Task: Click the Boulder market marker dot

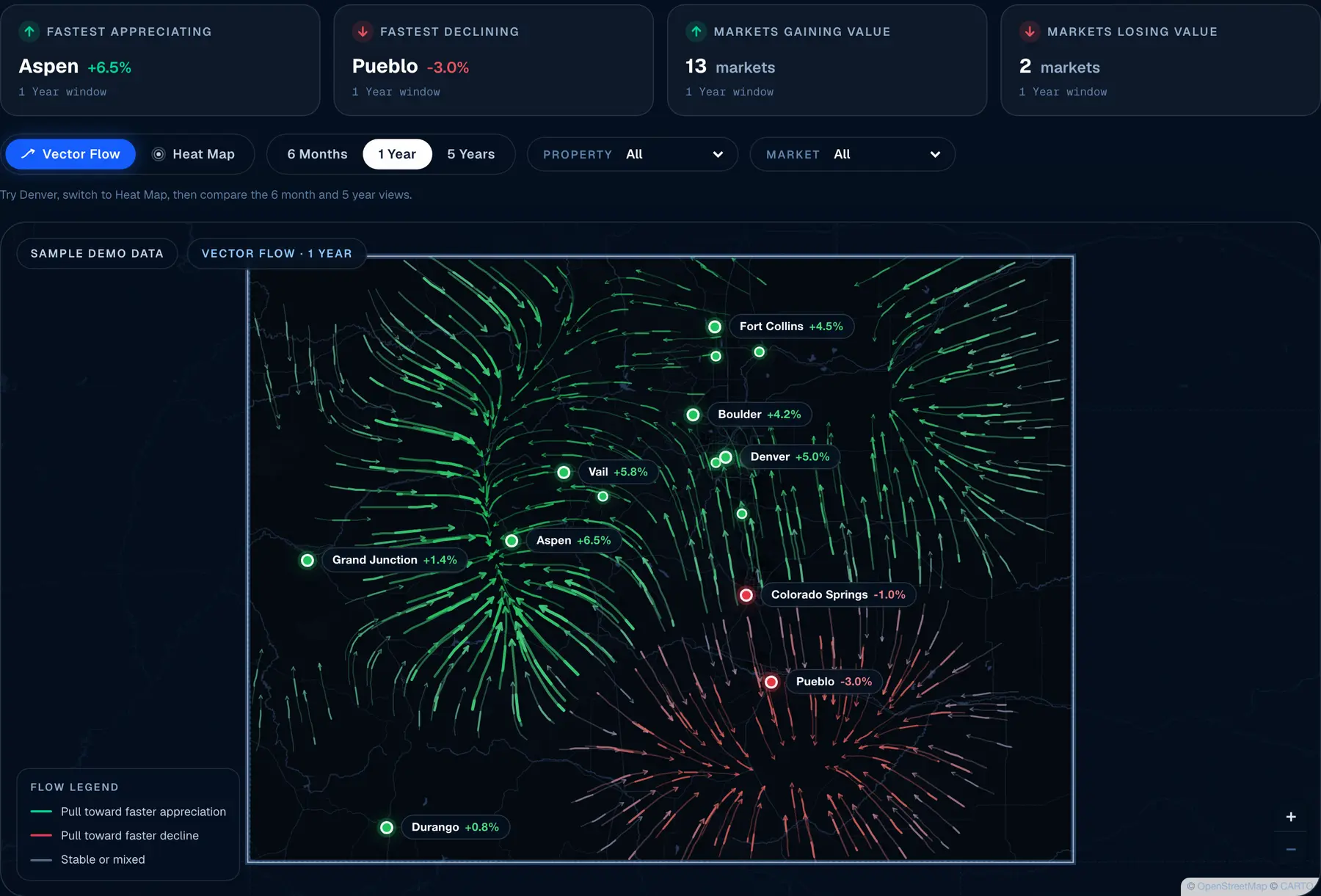Action: click(x=693, y=415)
